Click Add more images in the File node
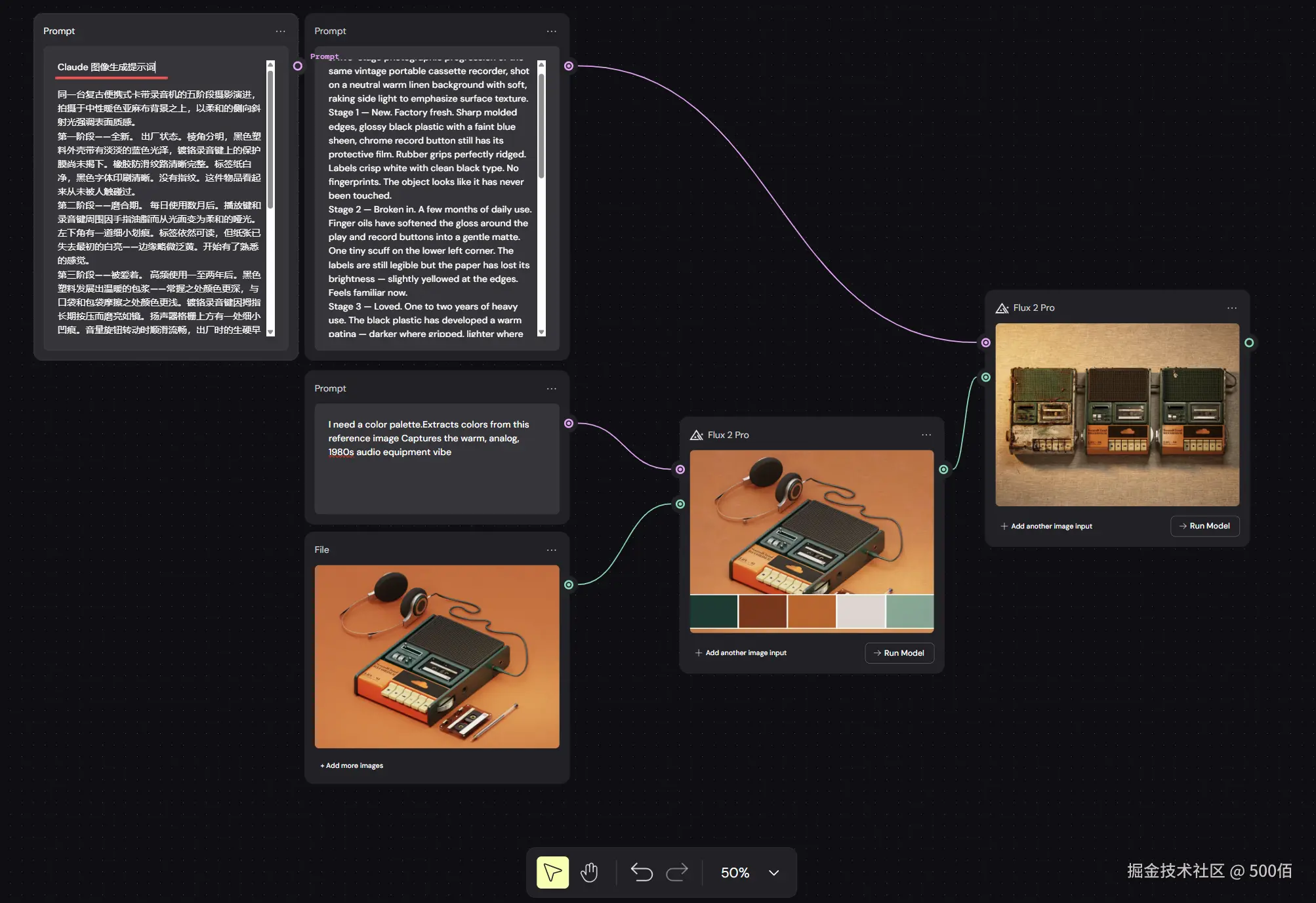 [x=352, y=766]
